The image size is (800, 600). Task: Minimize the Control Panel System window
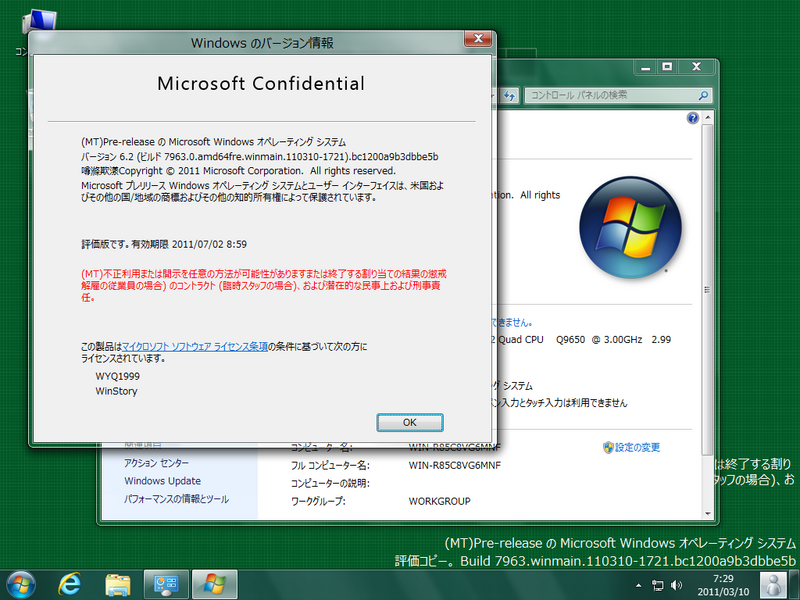[x=645, y=67]
